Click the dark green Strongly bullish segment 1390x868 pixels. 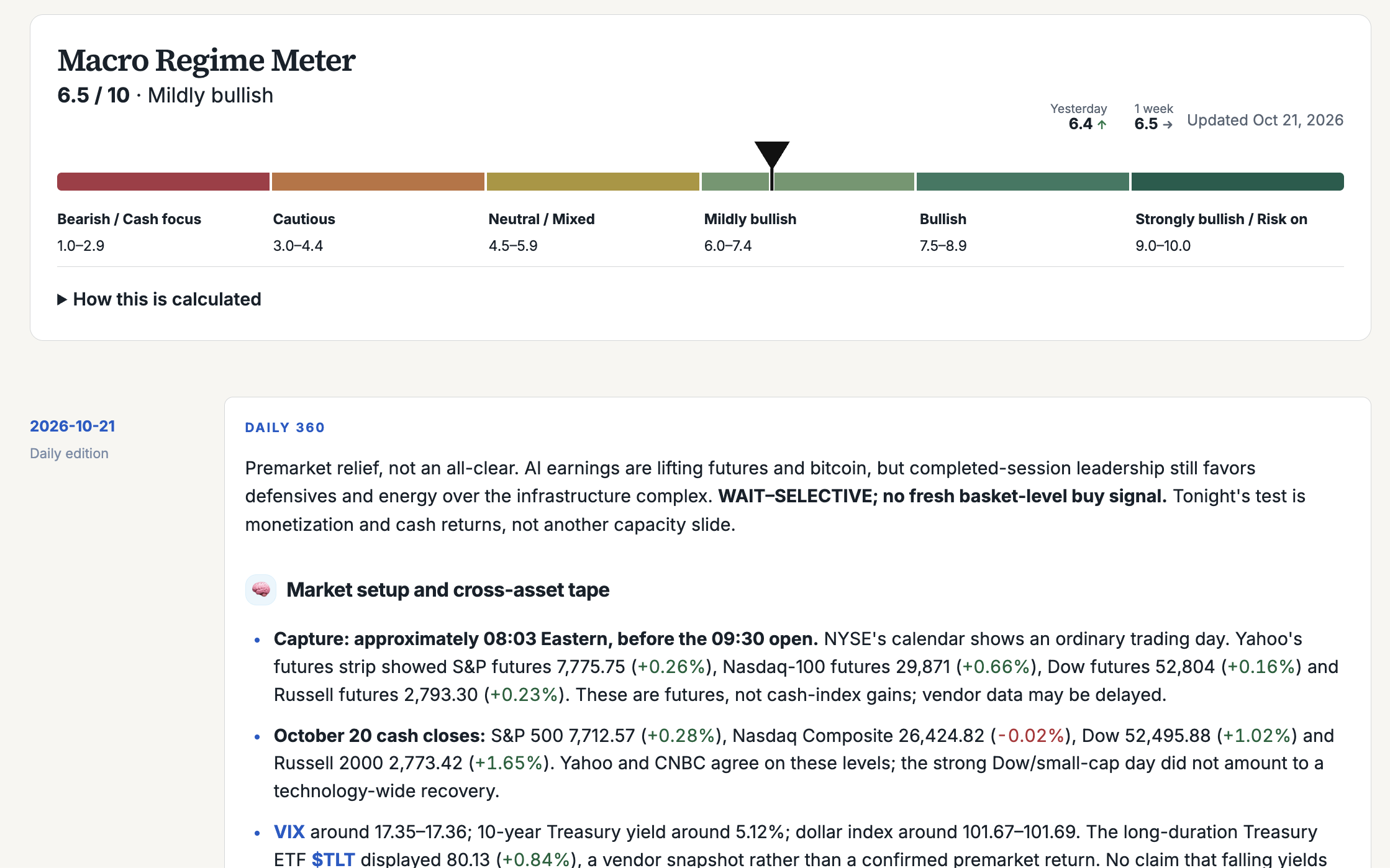tap(1238, 181)
